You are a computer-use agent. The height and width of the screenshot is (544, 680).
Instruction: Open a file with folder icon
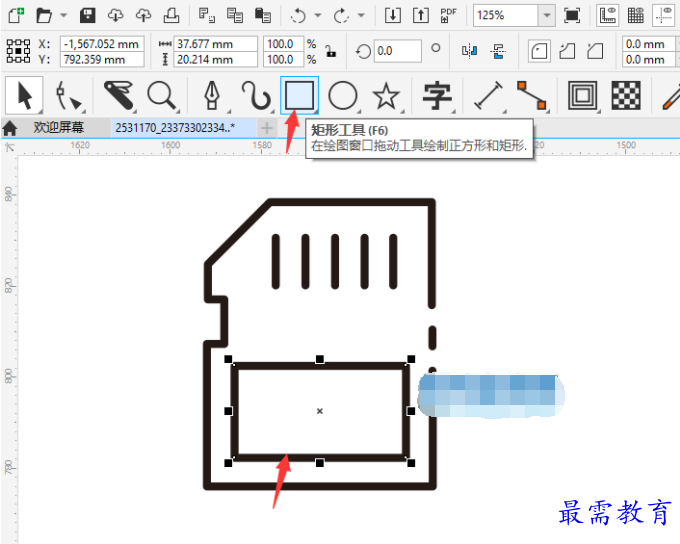tap(43, 16)
